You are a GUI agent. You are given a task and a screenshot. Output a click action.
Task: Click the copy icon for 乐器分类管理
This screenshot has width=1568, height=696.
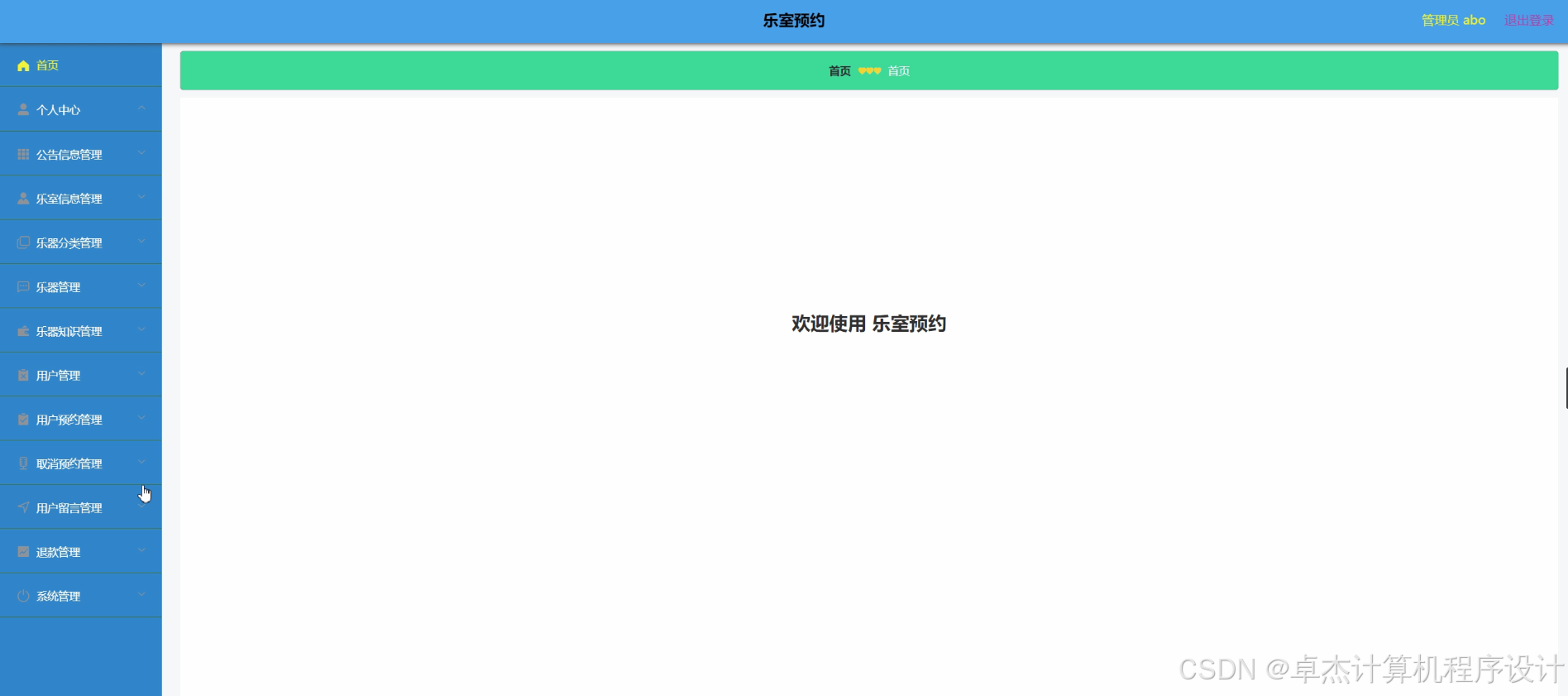(23, 242)
